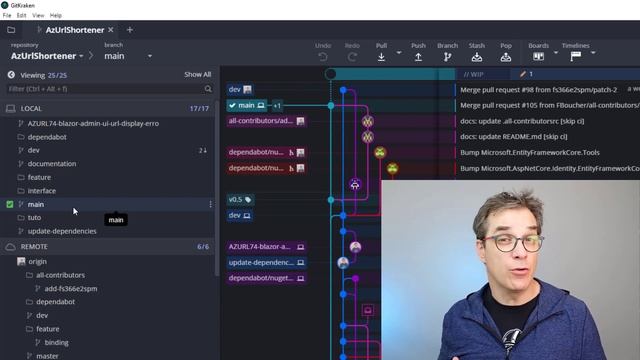
Task: Select commit 'Bump Microsoft.EntityFrameworkCore.Tools'
Action: 530,153
